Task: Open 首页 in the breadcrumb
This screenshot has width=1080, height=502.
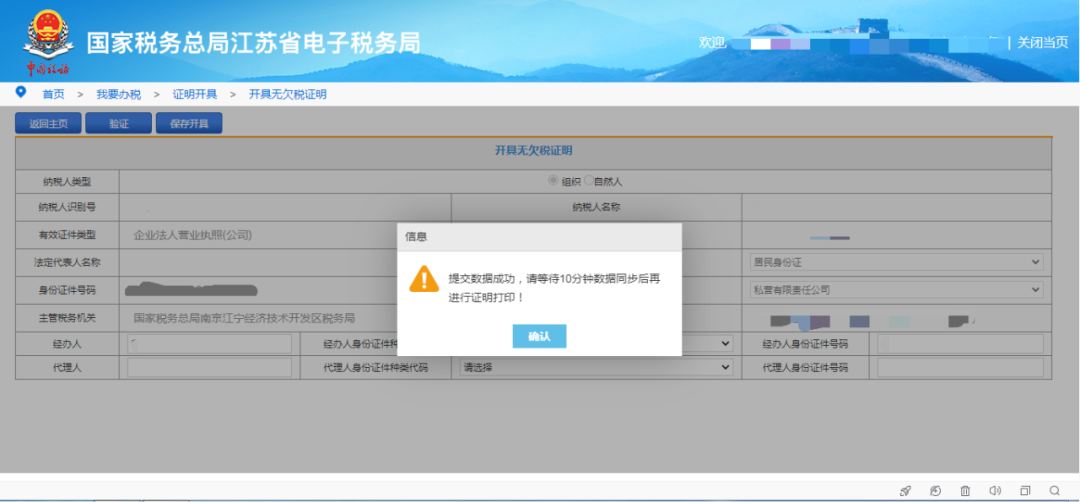Action: pos(54,94)
